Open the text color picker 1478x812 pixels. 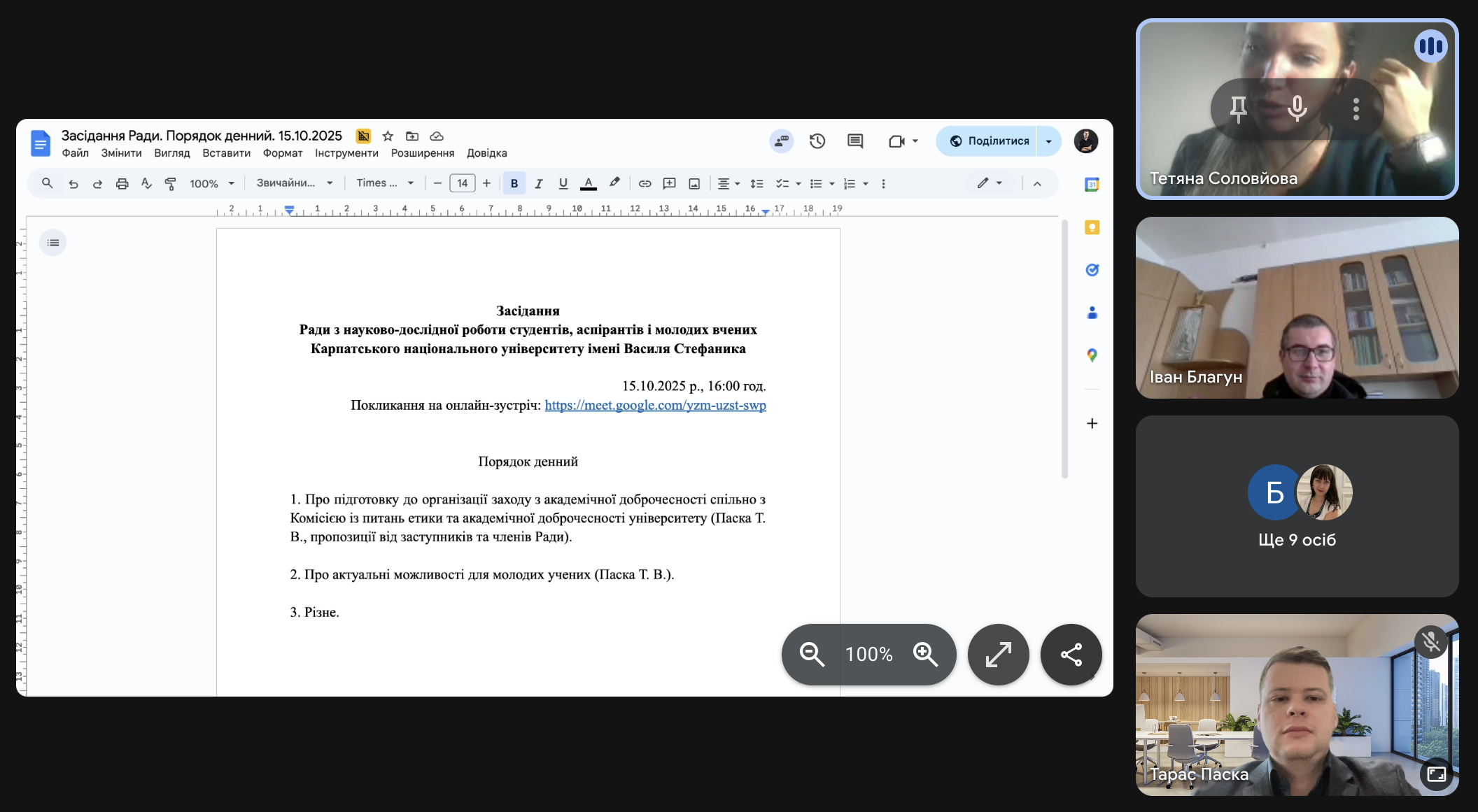589,184
